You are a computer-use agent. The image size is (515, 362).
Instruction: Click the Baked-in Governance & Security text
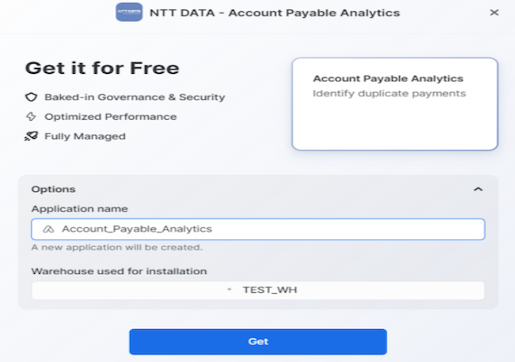135,97
